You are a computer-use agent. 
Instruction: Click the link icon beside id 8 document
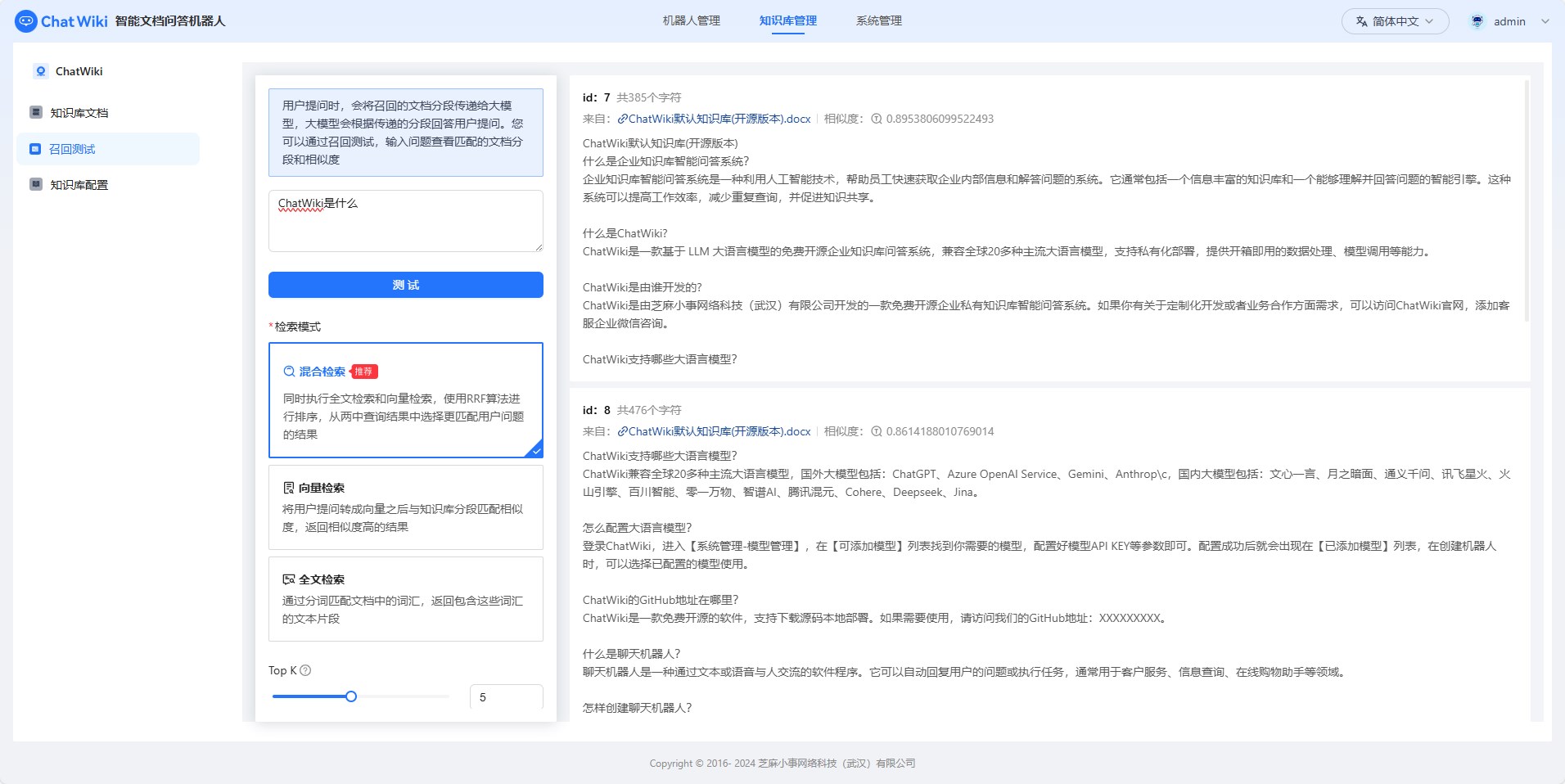[x=622, y=431]
